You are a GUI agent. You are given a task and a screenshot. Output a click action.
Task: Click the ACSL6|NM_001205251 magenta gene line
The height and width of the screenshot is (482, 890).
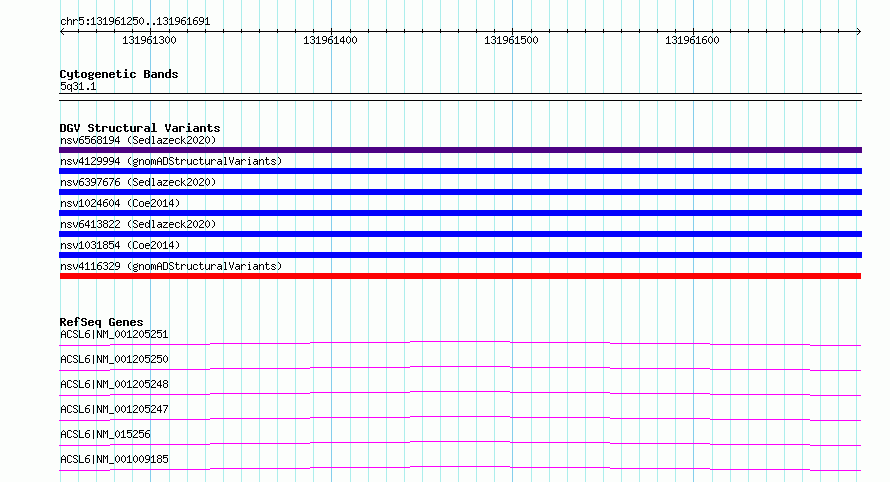click(x=460, y=343)
